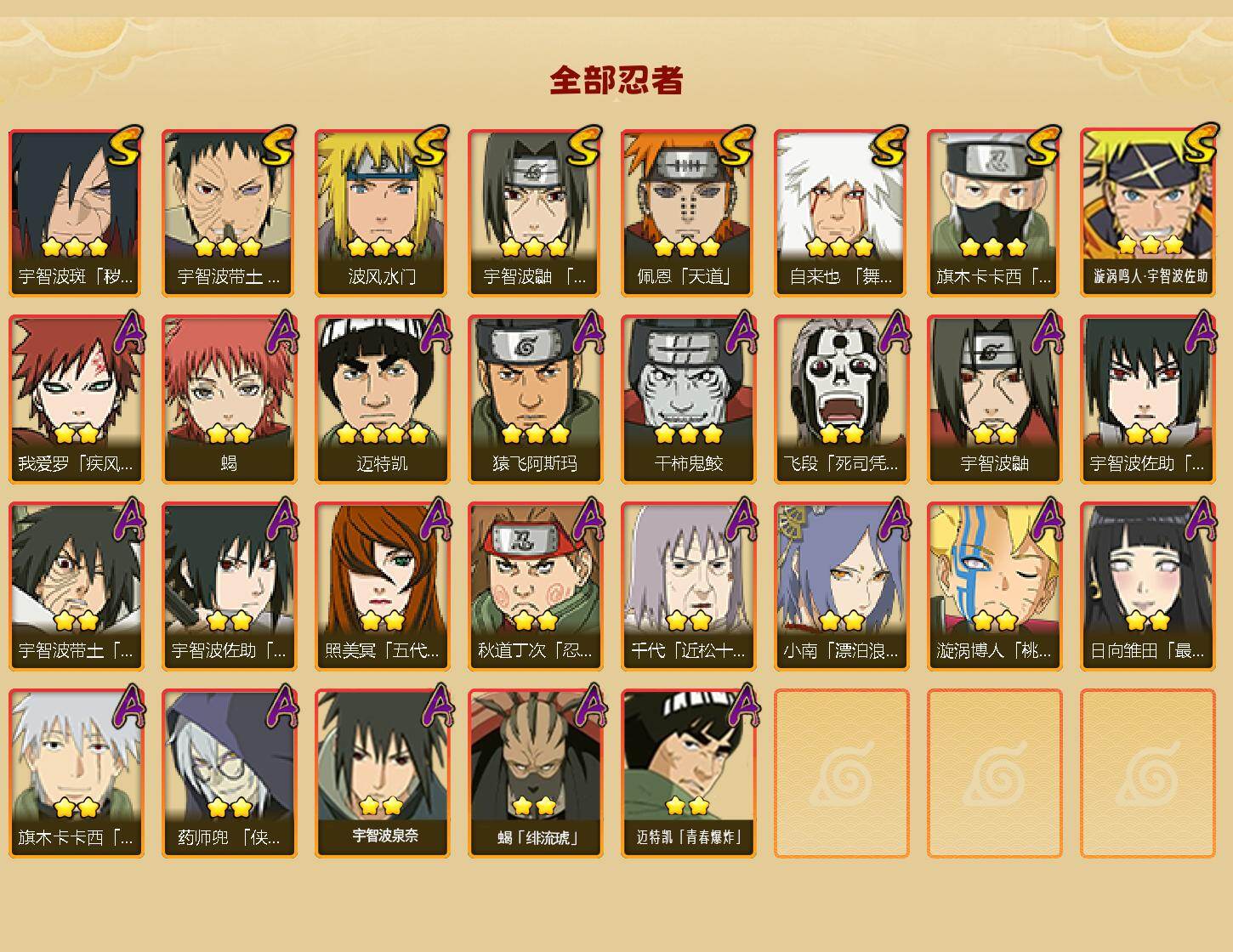The image size is (1233, 952).
Task: Click the star rating on 迈特凯 card
Action: click(382, 434)
